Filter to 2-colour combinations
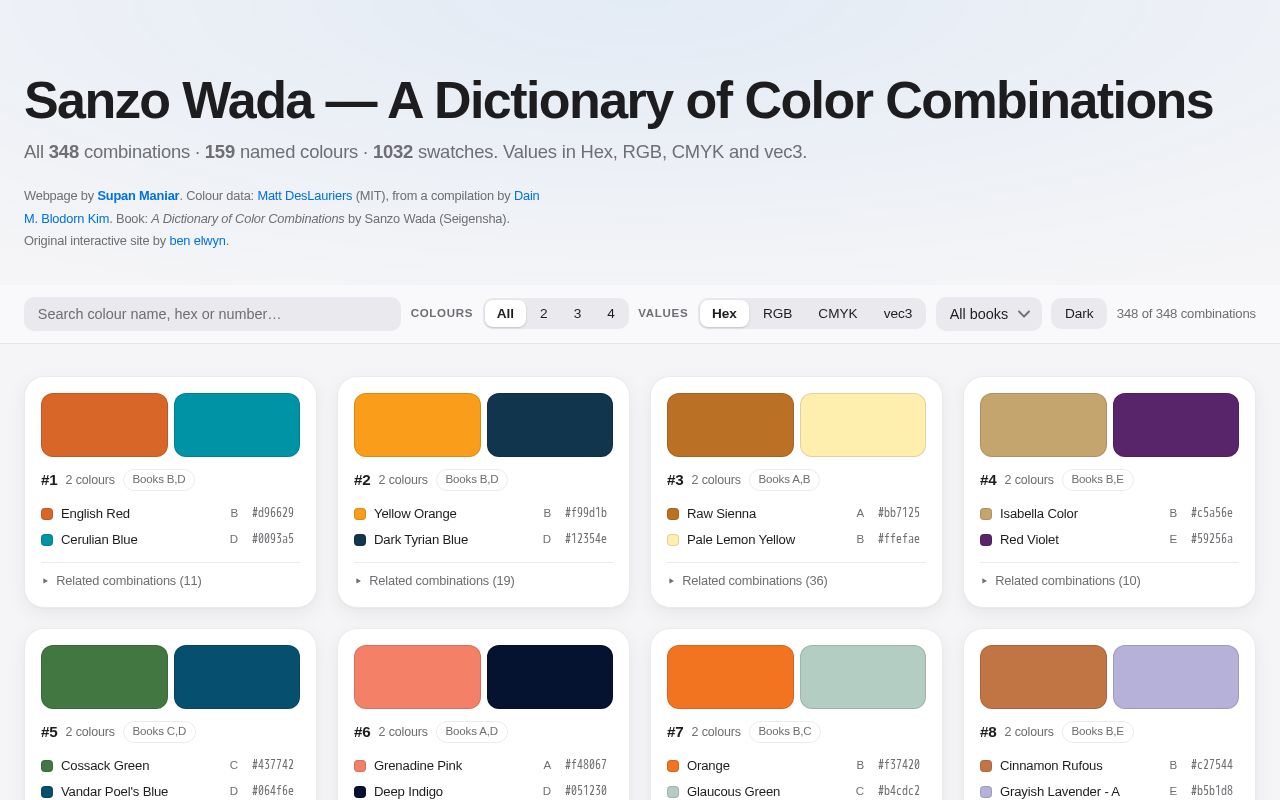The width and height of the screenshot is (1280, 800). tap(544, 314)
